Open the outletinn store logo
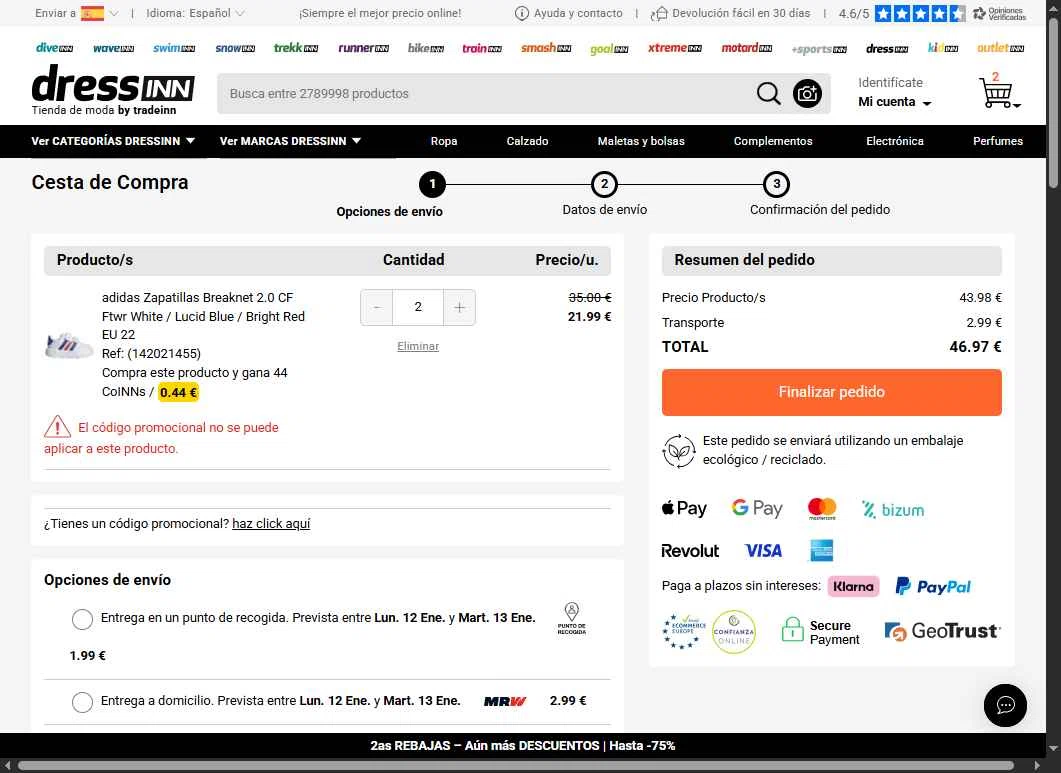Image resolution: width=1061 pixels, height=773 pixels. (x=1000, y=48)
